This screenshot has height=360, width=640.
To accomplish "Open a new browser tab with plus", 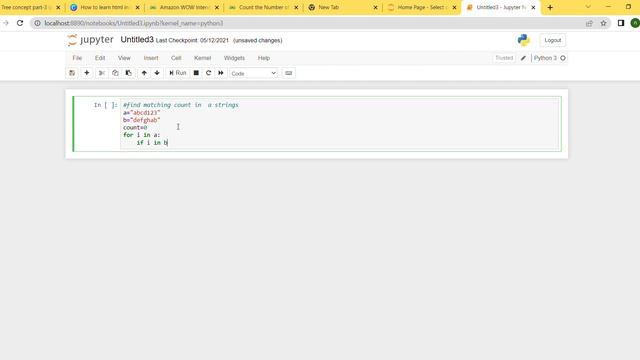I will (550, 7).
